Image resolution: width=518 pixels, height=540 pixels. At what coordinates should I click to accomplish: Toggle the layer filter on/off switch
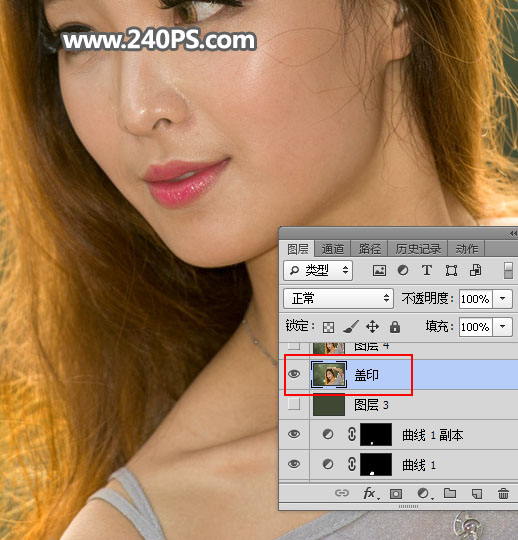[508, 270]
